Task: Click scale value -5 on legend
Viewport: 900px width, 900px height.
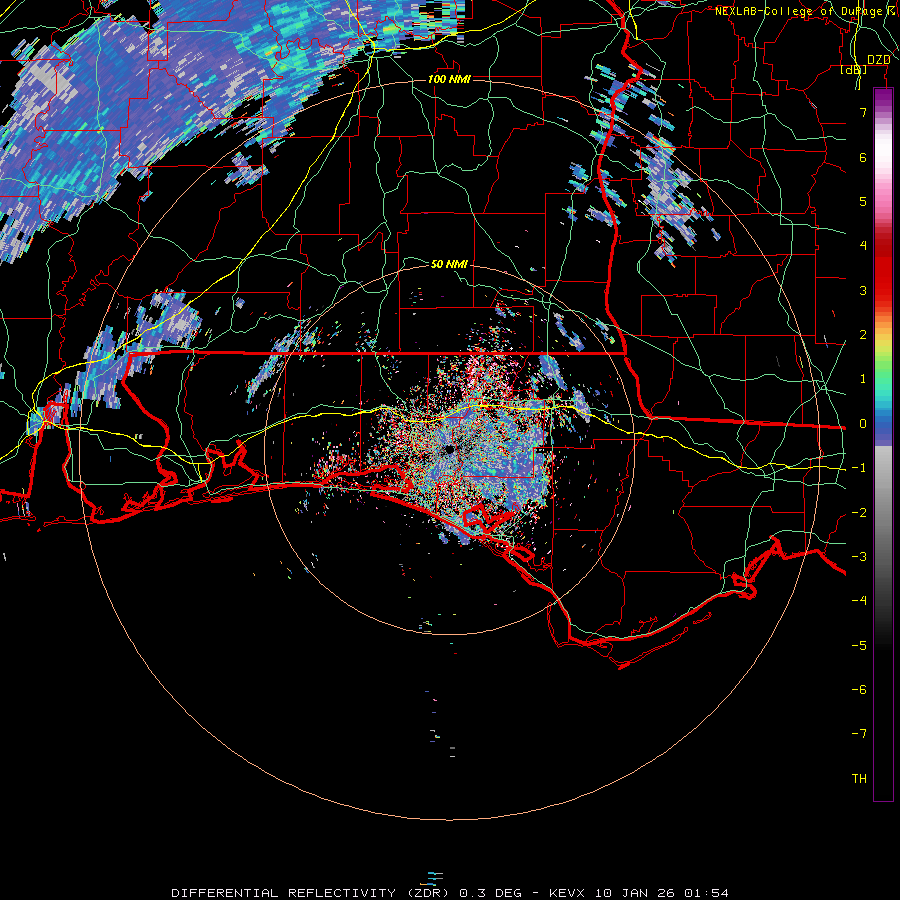Action: pos(859,646)
